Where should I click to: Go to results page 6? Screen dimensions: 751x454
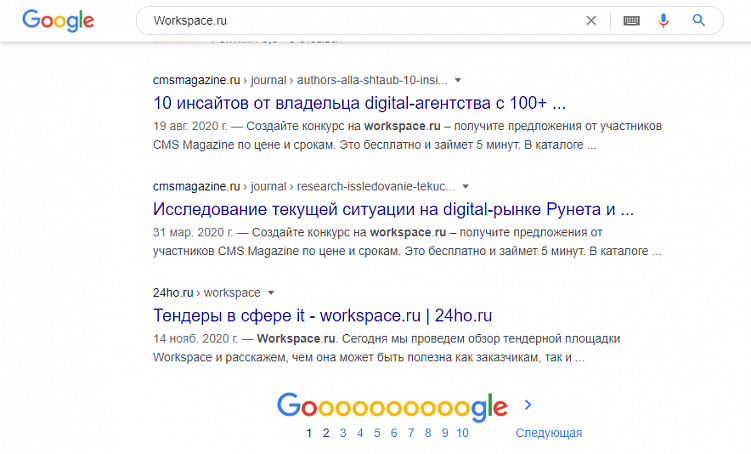click(x=394, y=433)
